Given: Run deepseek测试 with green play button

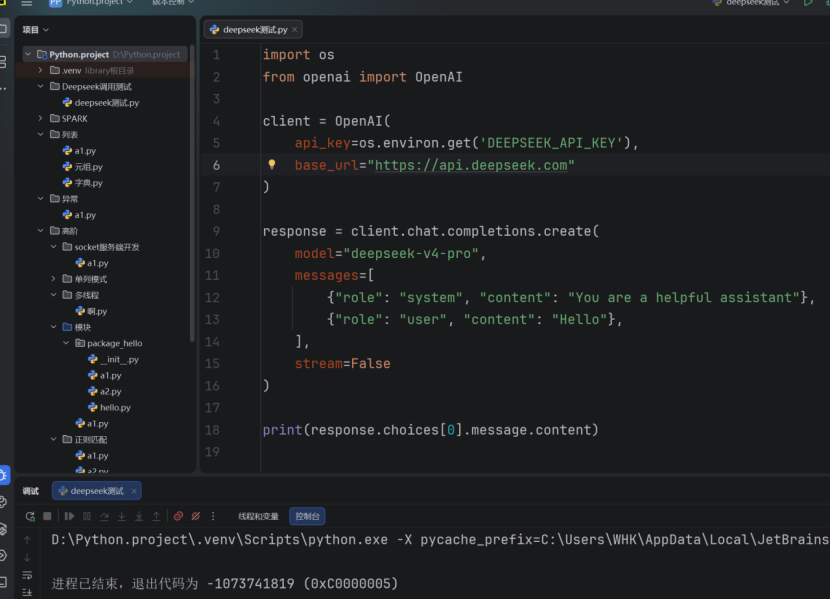Looking at the screenshot, I should pyautogui.click(x=808, y=3).
